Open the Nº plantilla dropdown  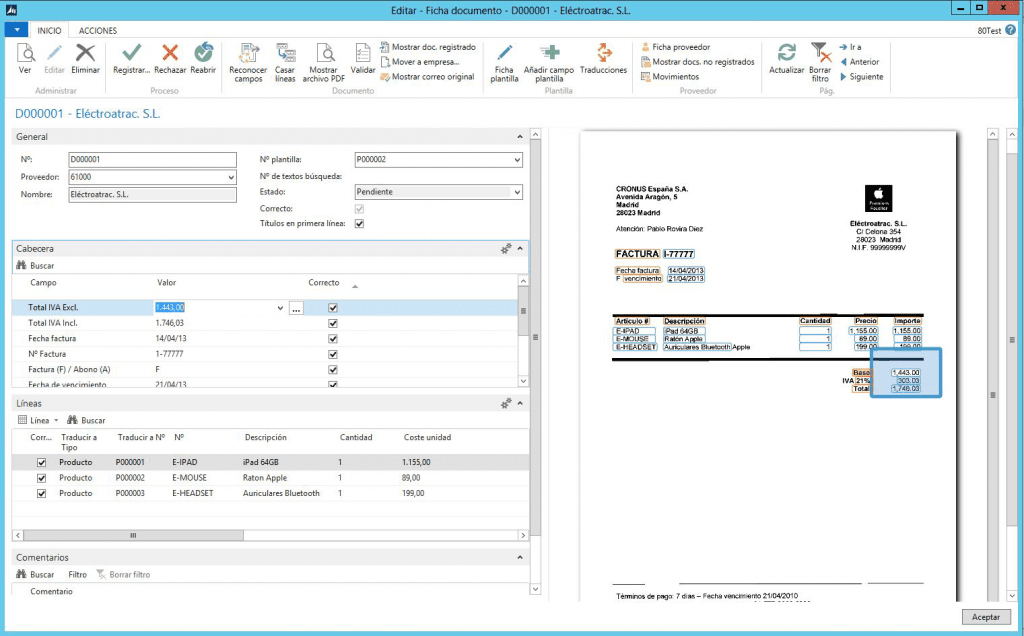click(x=517, y=160)
